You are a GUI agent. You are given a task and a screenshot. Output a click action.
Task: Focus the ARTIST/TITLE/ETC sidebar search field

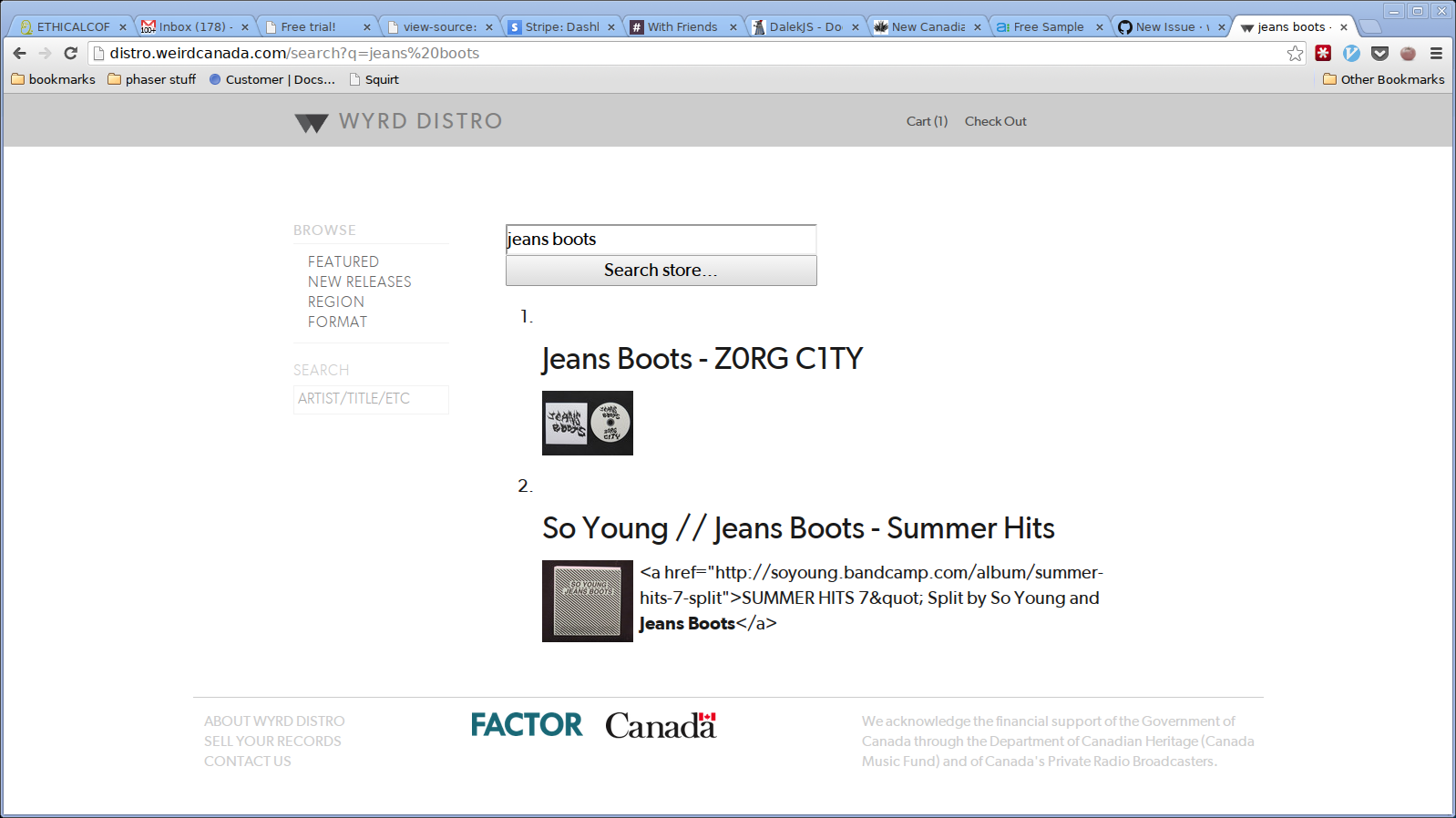371,399
